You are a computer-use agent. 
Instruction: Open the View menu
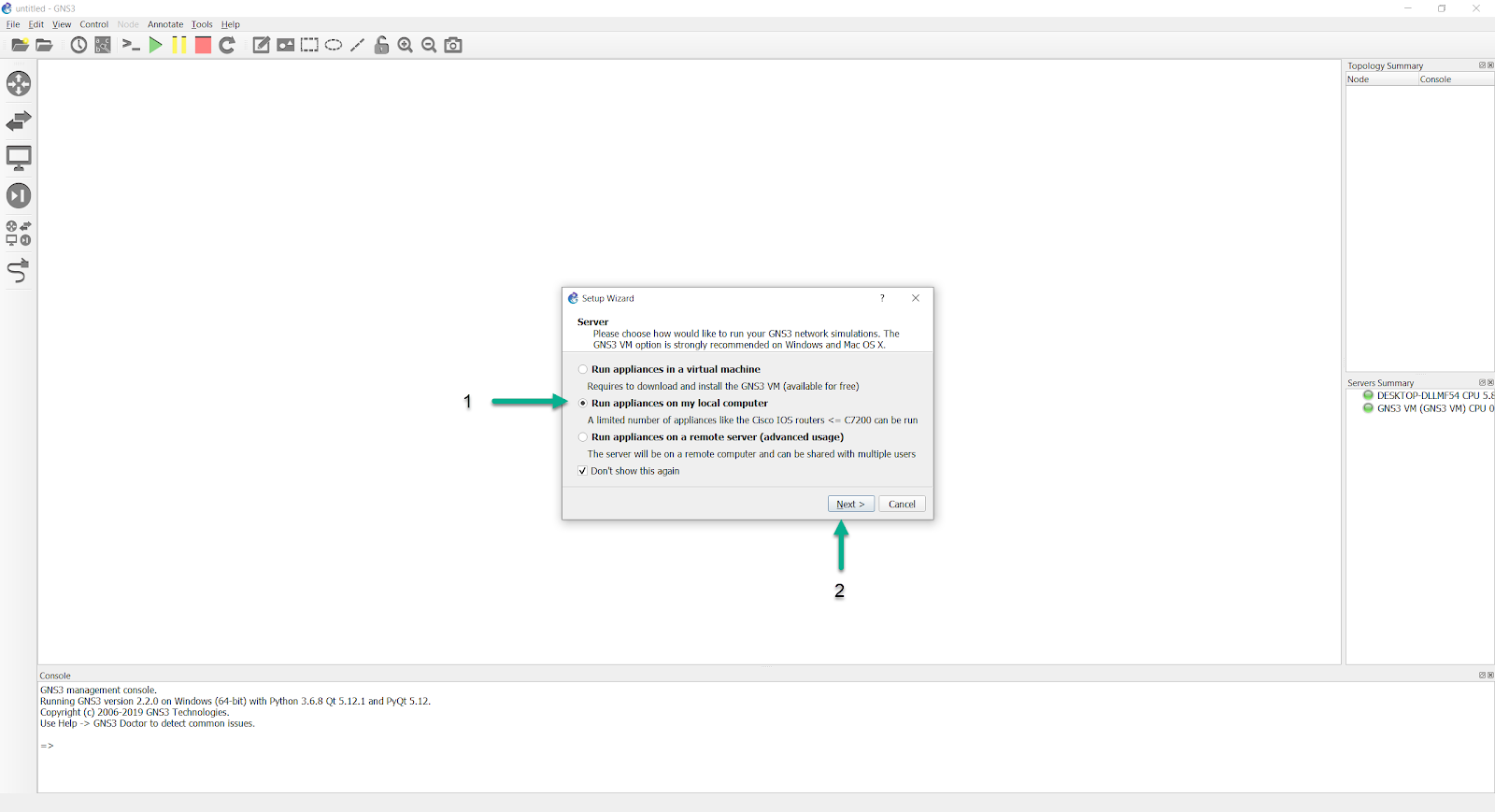[62, 24]
